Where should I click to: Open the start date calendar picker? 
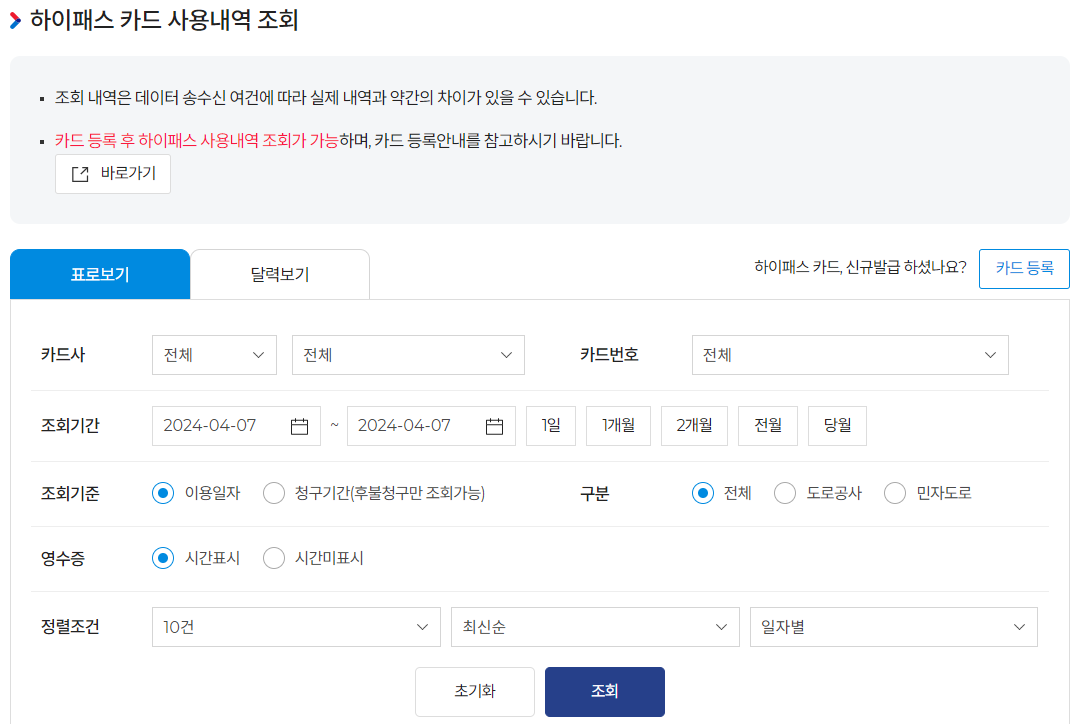pos(300,425)
